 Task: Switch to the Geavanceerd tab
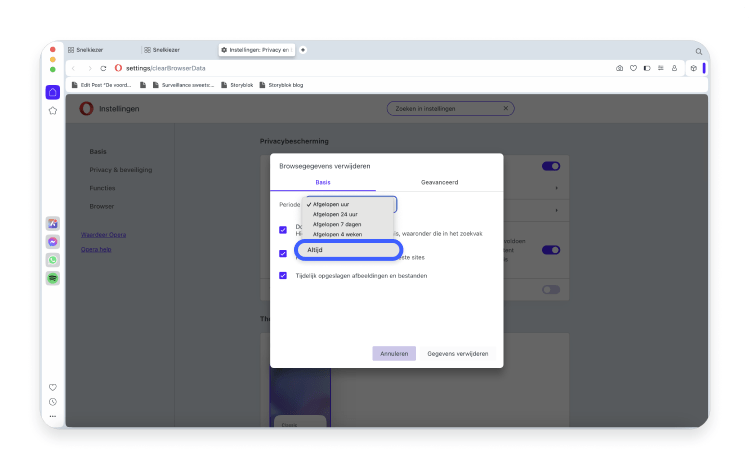tap(440, 183)
